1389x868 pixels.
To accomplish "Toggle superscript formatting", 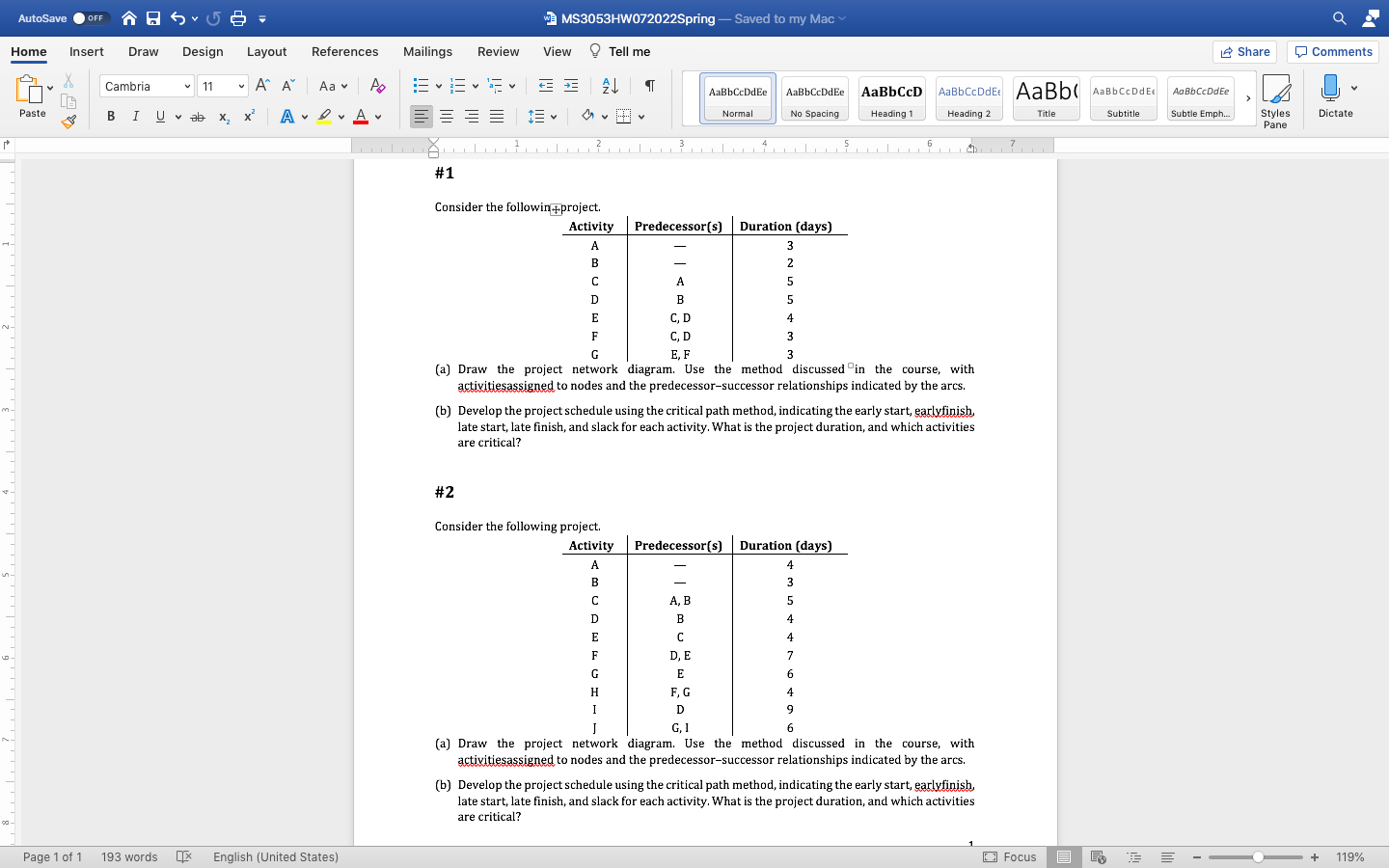I will pos(249,117).
